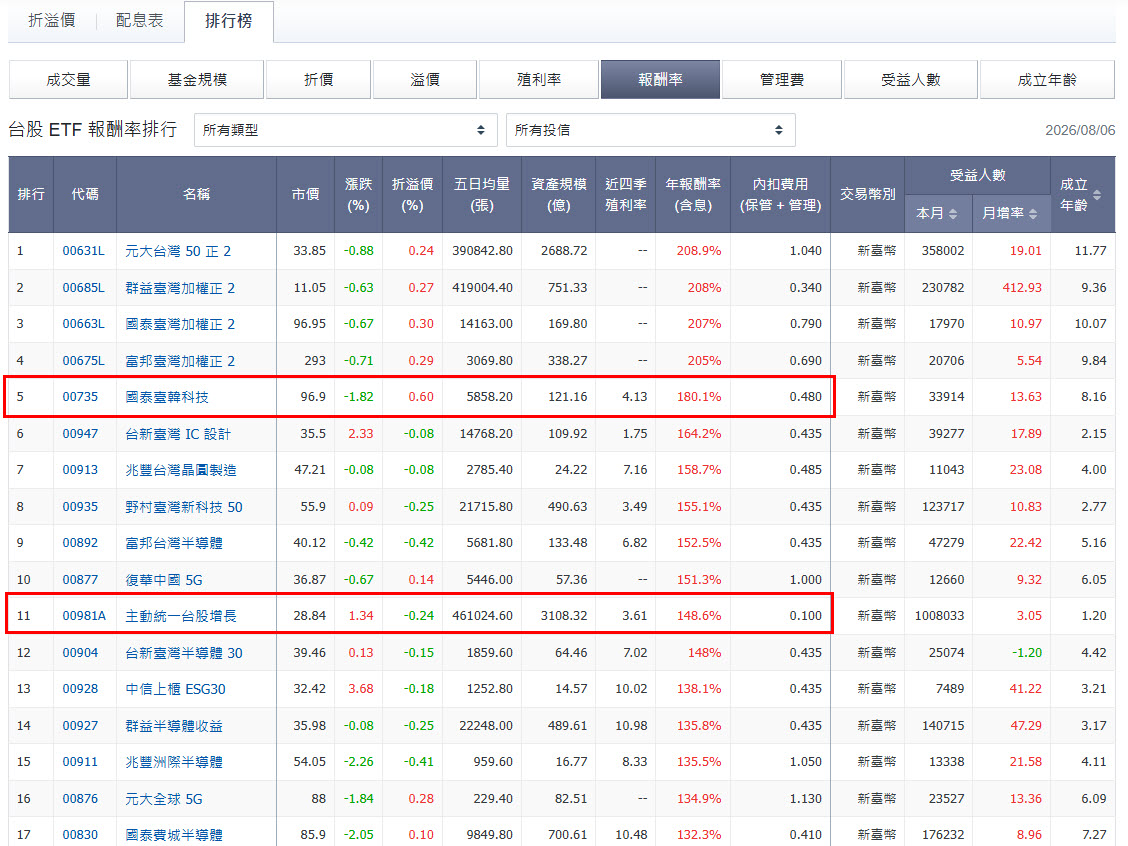Viewport: 1128px width, 846px height.
Task: Open ticker link 00904
Action: point(80,652)
